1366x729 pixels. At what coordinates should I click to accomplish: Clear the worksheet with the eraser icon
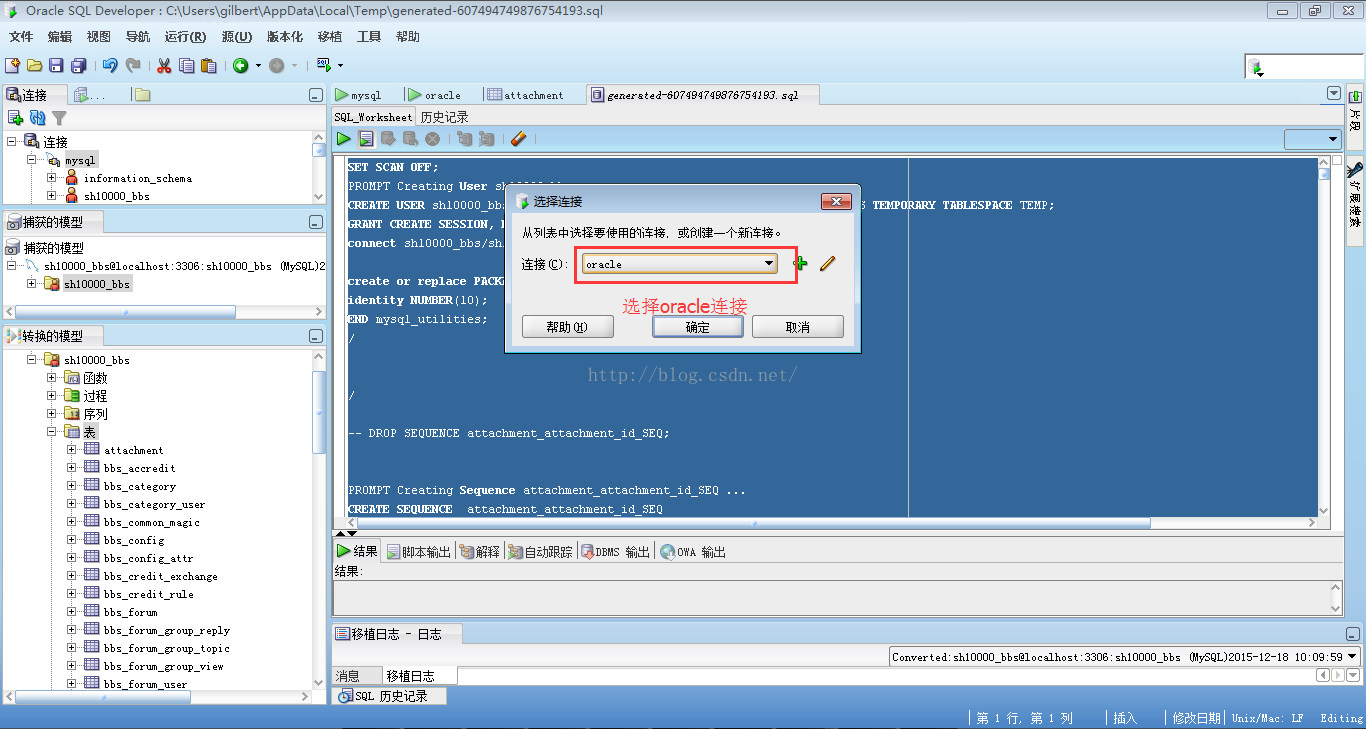518,138
